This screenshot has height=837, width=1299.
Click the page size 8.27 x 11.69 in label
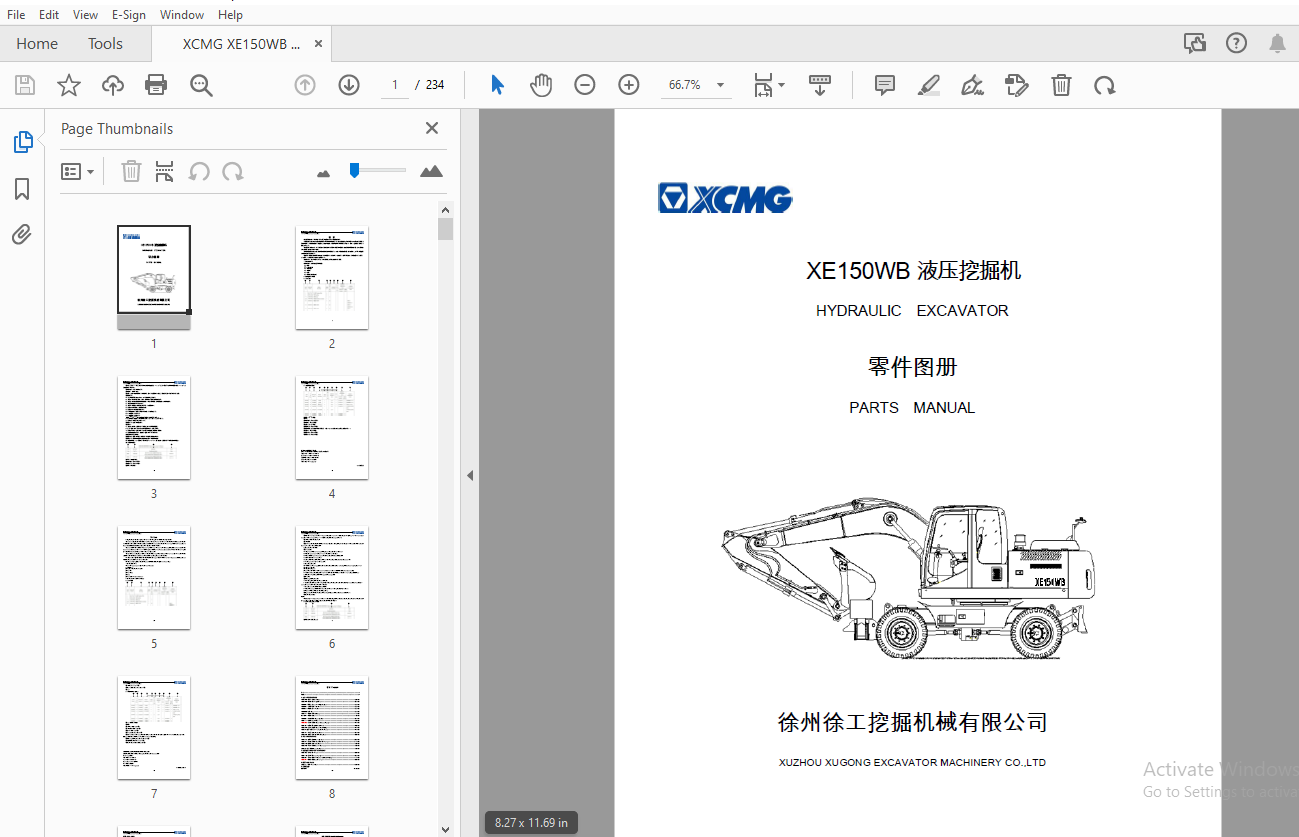[x=531, y=823]
